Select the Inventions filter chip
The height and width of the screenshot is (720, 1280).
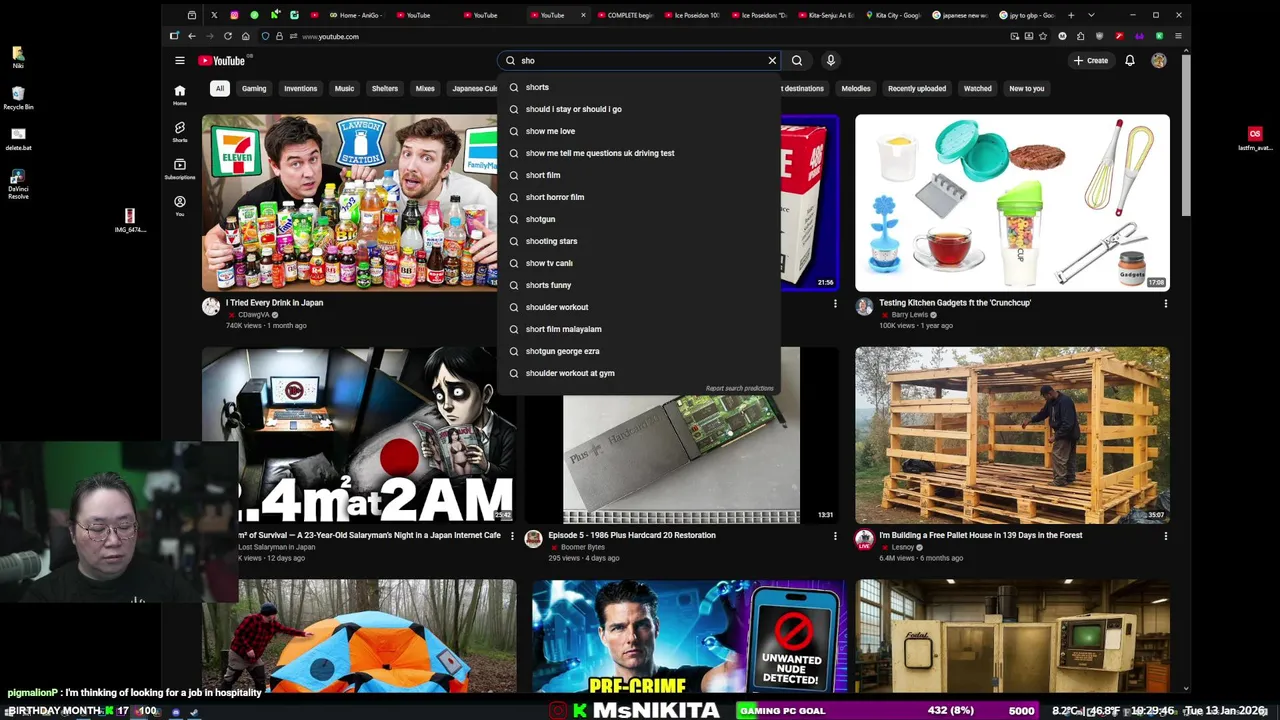pos(300,88)
